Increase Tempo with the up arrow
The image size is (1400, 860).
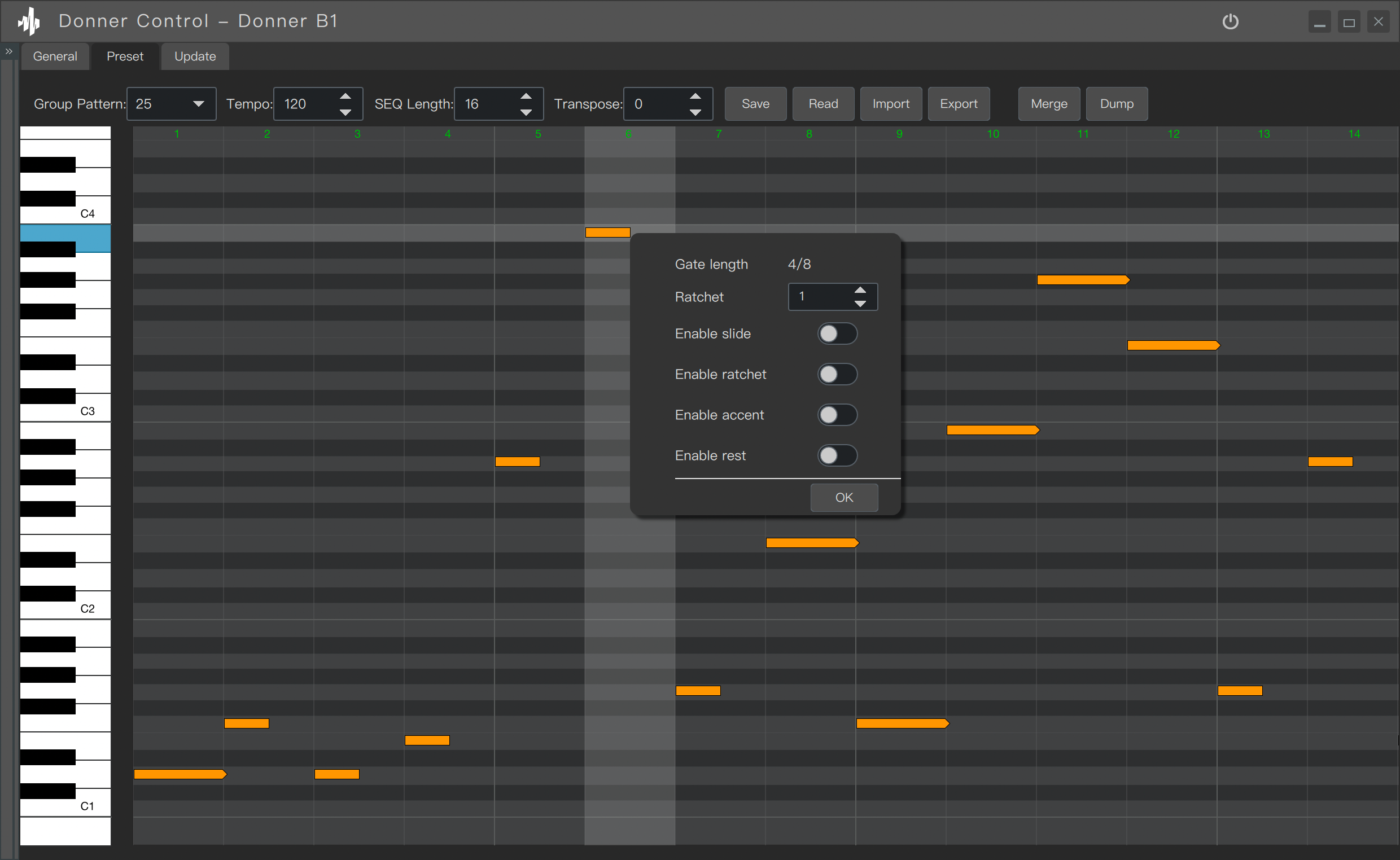point(345,96)
